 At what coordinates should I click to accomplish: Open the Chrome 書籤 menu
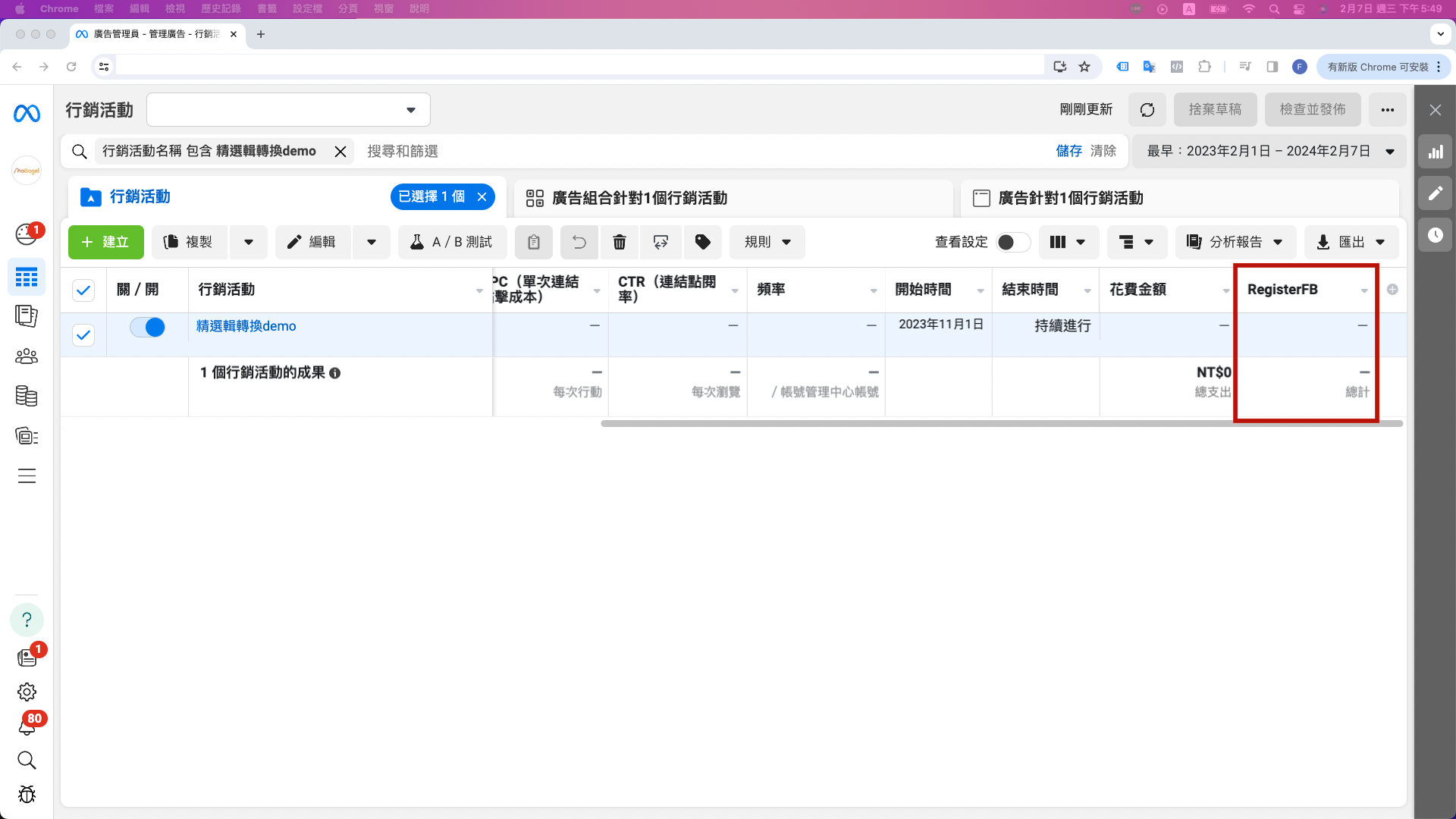(x=267, y=8)
